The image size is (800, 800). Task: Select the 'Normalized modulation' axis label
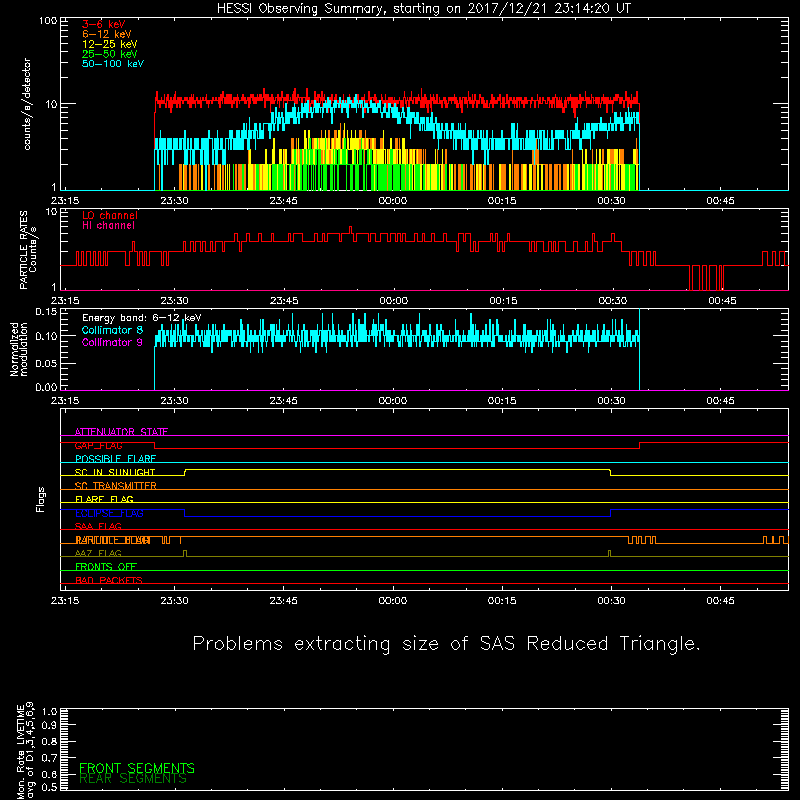(19, 349)
